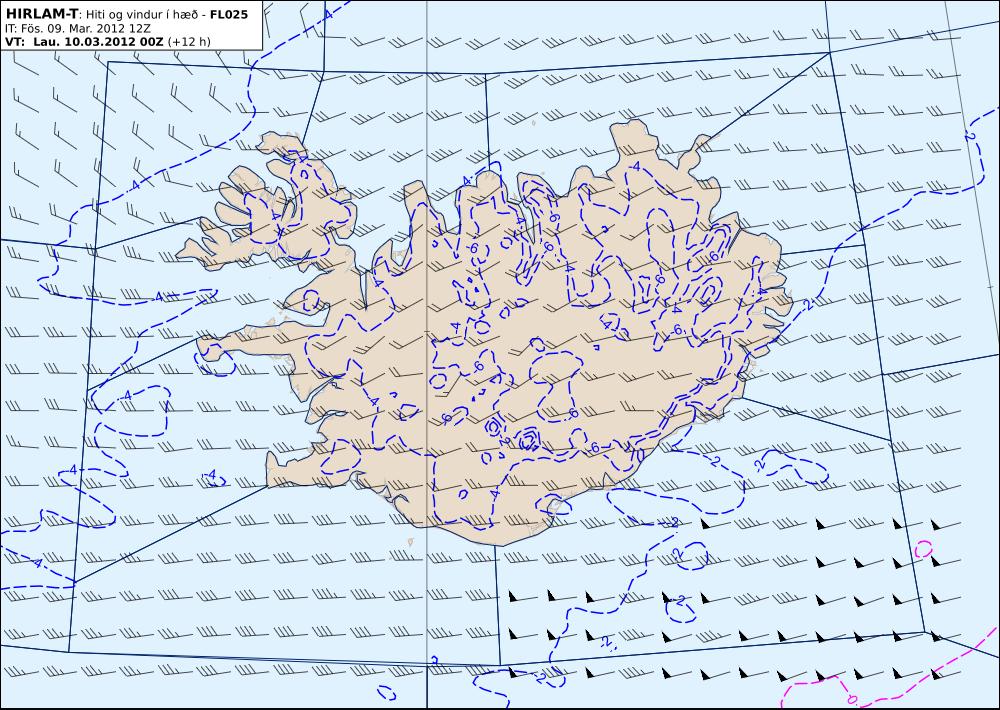The height and width of the screenshot is (710, 1000).
Task: Click the magenta '0' isotherm label
Action: (853, 700)
